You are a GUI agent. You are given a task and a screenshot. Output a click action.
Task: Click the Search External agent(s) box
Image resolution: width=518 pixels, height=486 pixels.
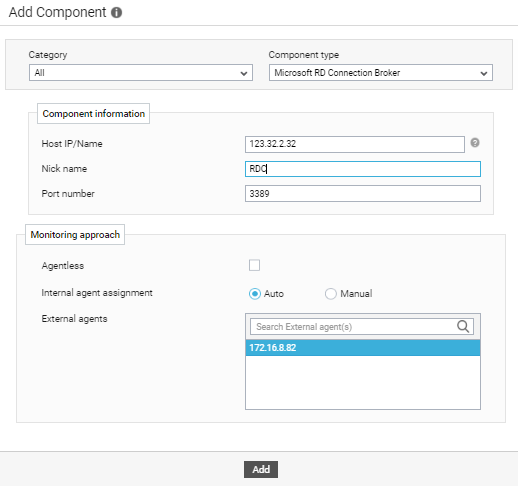click(362, 327)
